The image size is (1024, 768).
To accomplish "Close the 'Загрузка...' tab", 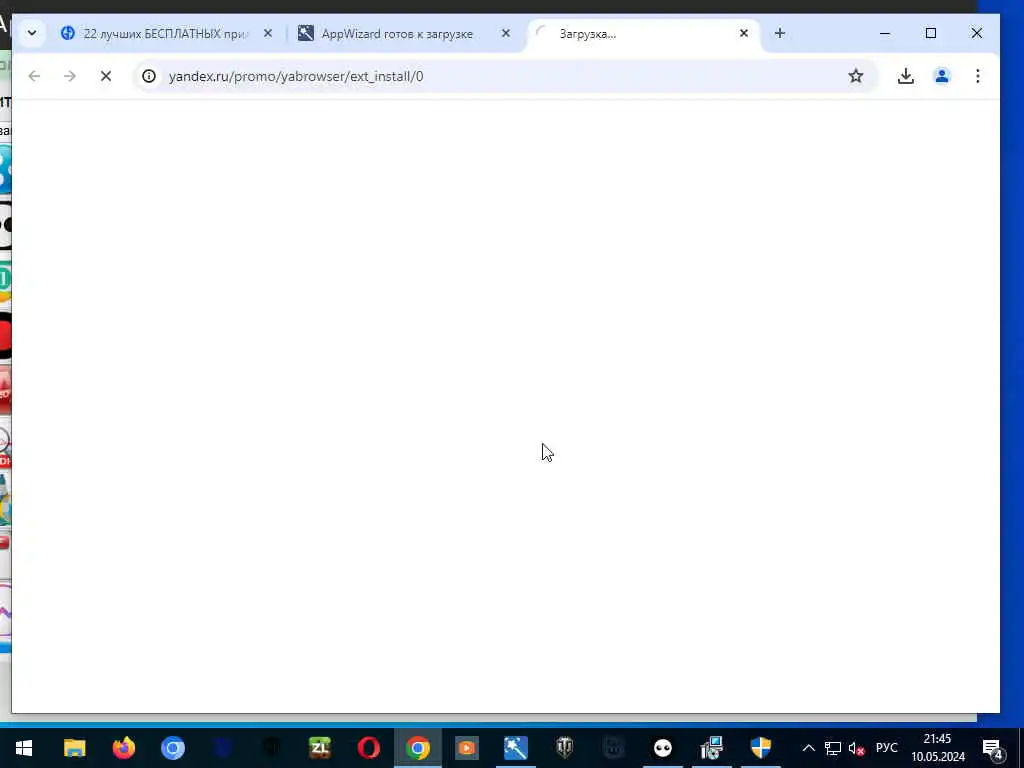I will (744, 33).
